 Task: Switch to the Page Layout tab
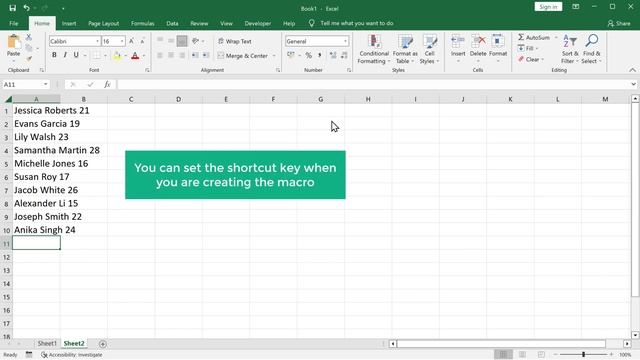104,23
